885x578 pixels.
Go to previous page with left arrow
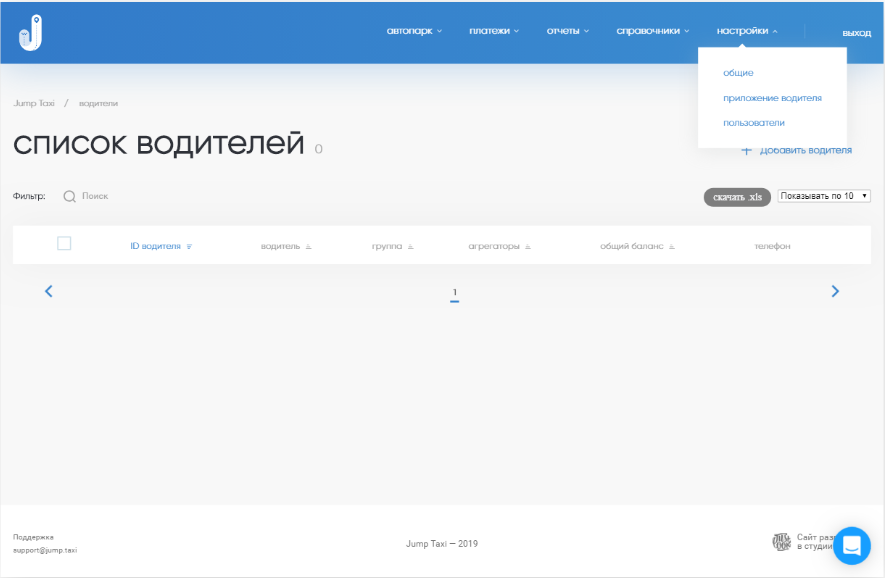point(49,291)
